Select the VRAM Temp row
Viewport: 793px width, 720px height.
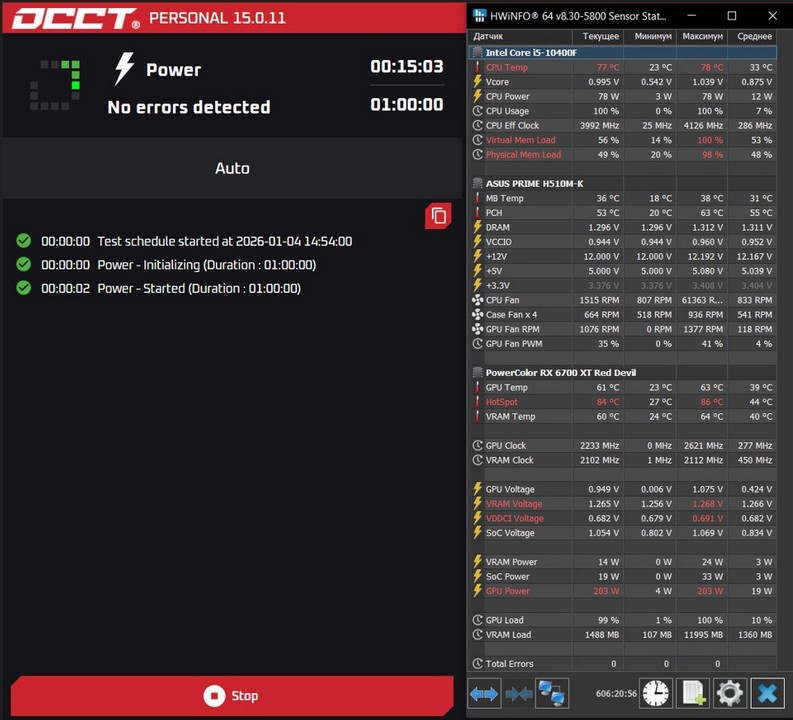click(x=623, y=417)
